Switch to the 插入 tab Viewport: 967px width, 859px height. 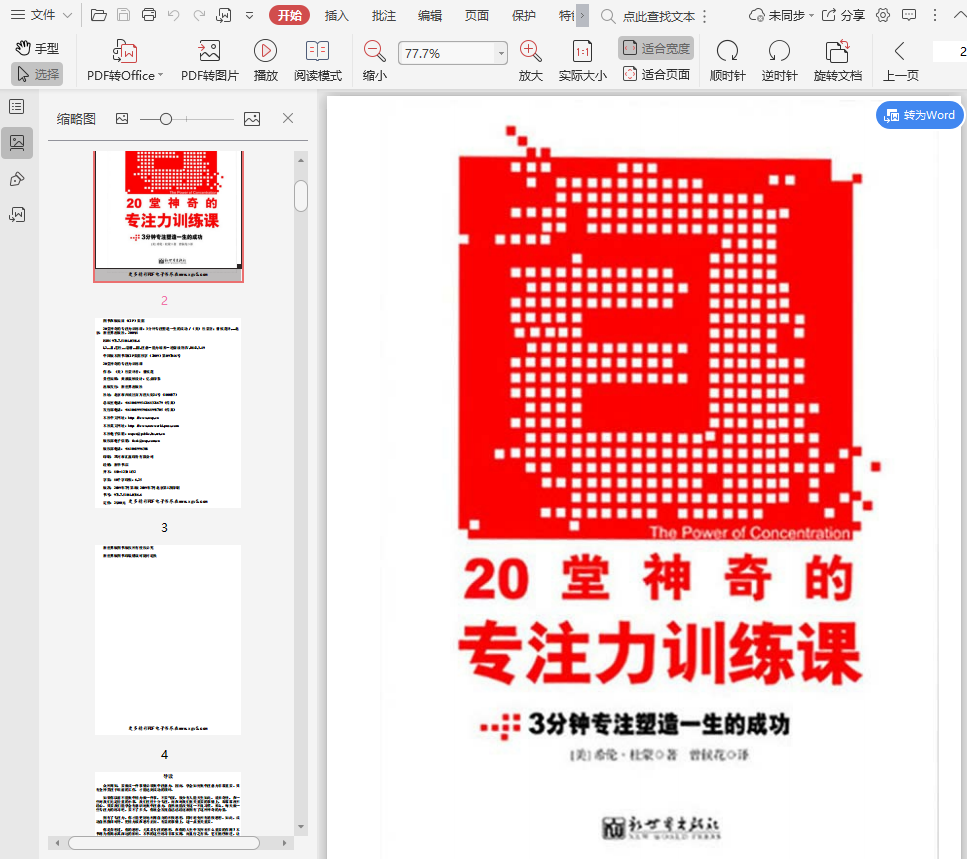[336, 15]
